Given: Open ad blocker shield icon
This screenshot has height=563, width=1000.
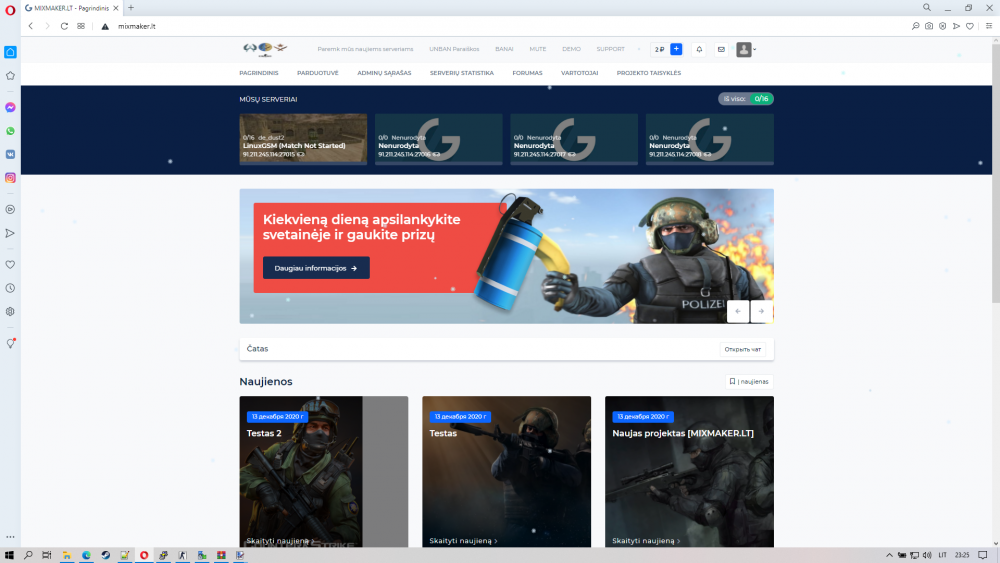Looking at the screenshot, I should click(x=943, y=26).
